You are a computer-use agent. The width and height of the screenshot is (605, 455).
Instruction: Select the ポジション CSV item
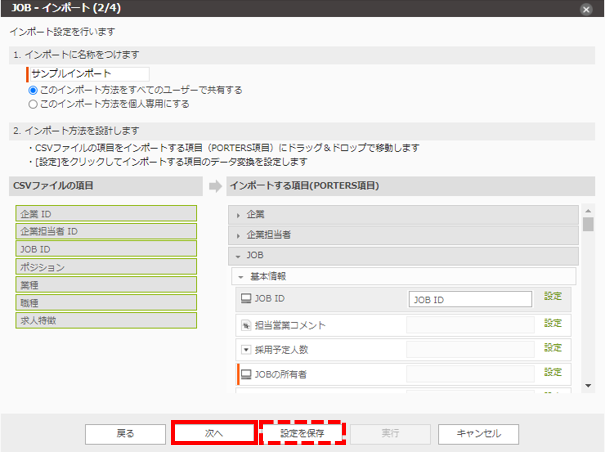[106, 267]
